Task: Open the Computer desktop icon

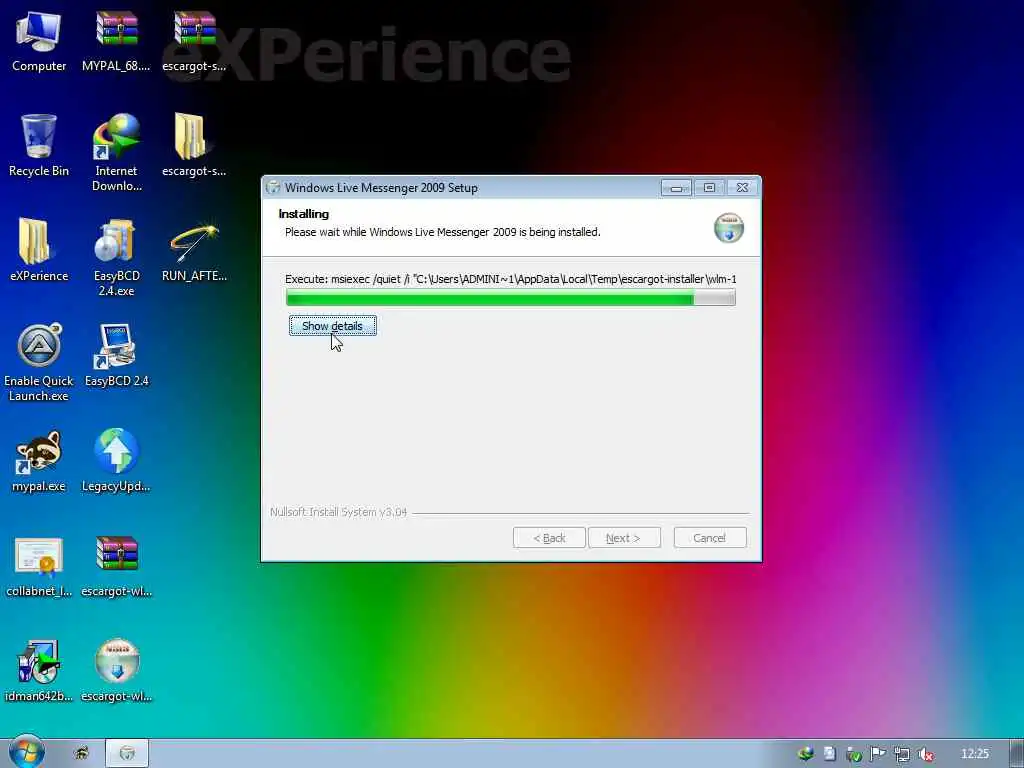Action: click(x=39, y=41)
